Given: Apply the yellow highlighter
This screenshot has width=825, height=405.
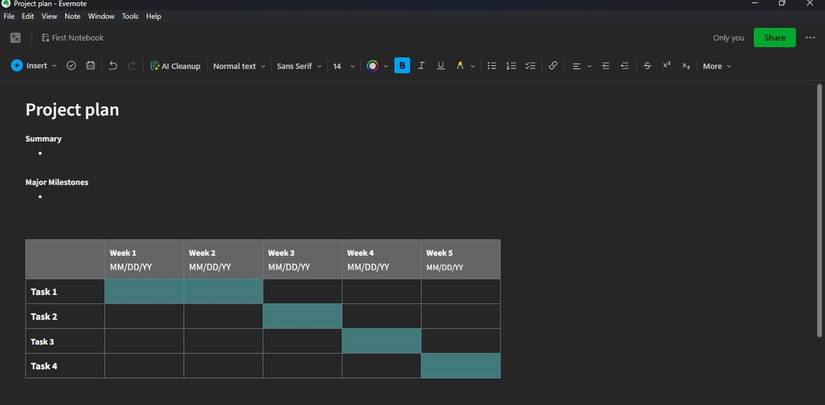Looking at the screenshot, I should (460, 66).
